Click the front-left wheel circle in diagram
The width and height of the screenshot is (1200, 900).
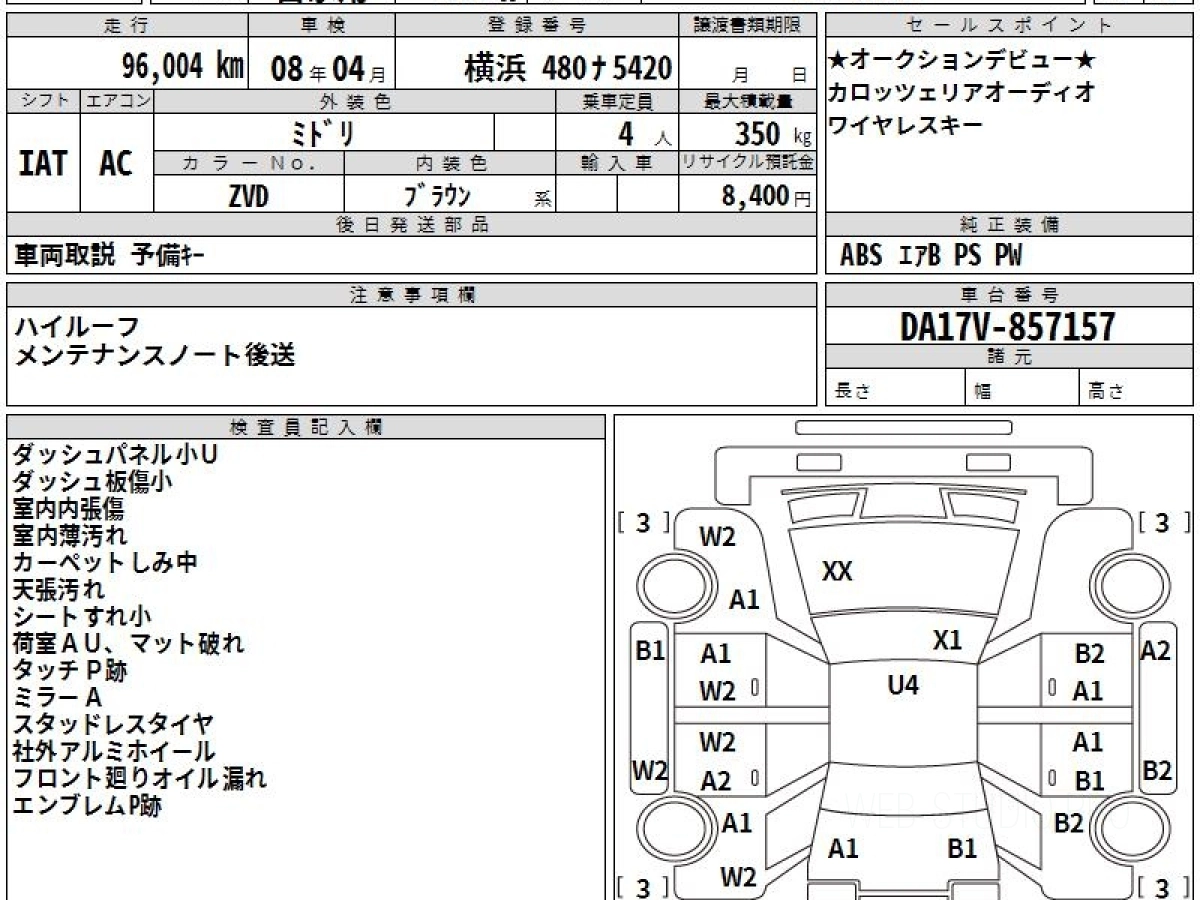671,583
